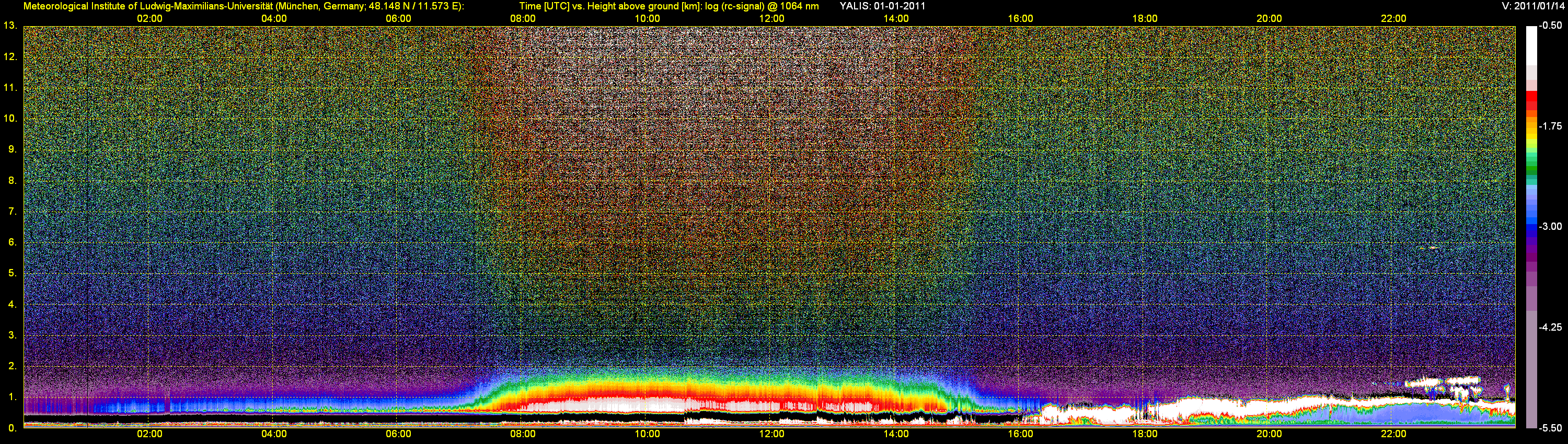The width and height of the screenshot is (1568, 444).
Task: Click the height axis label '6.'
Action: (13, 242)
